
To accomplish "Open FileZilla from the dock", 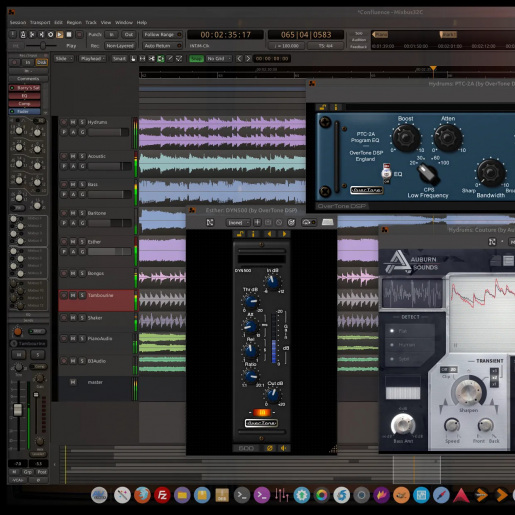I will (x=162, y=495).
